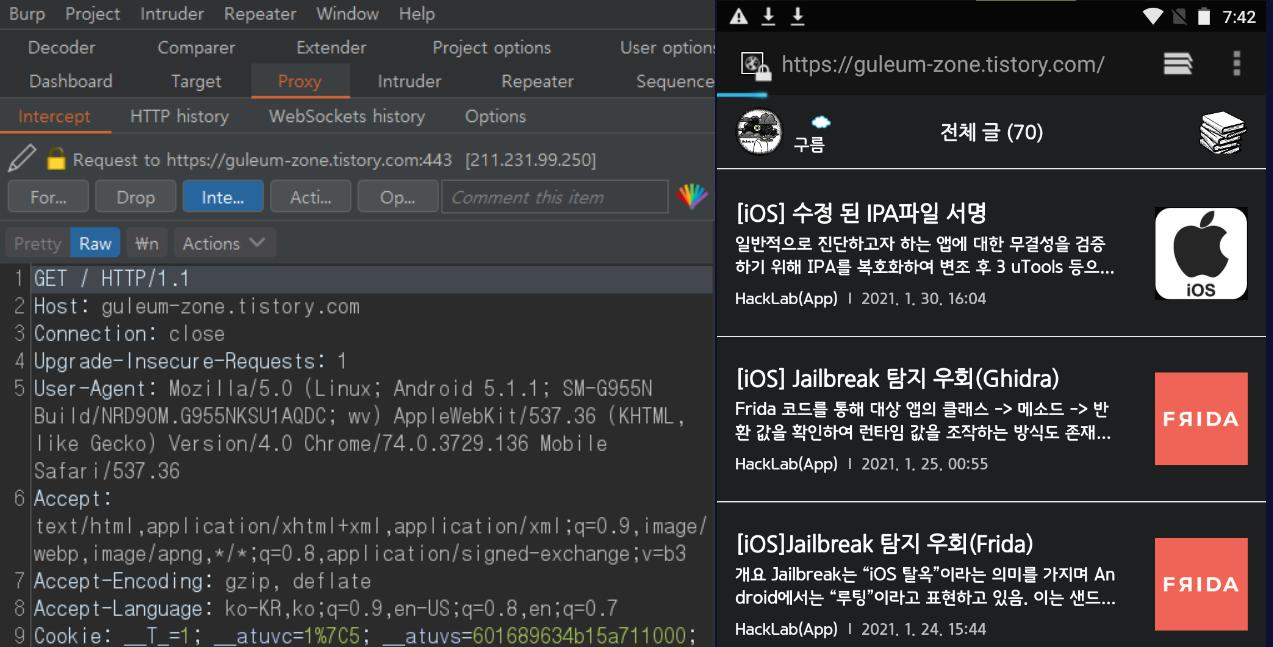
Task: Click the 구름 blog name
Action: [x=809, y=145]
